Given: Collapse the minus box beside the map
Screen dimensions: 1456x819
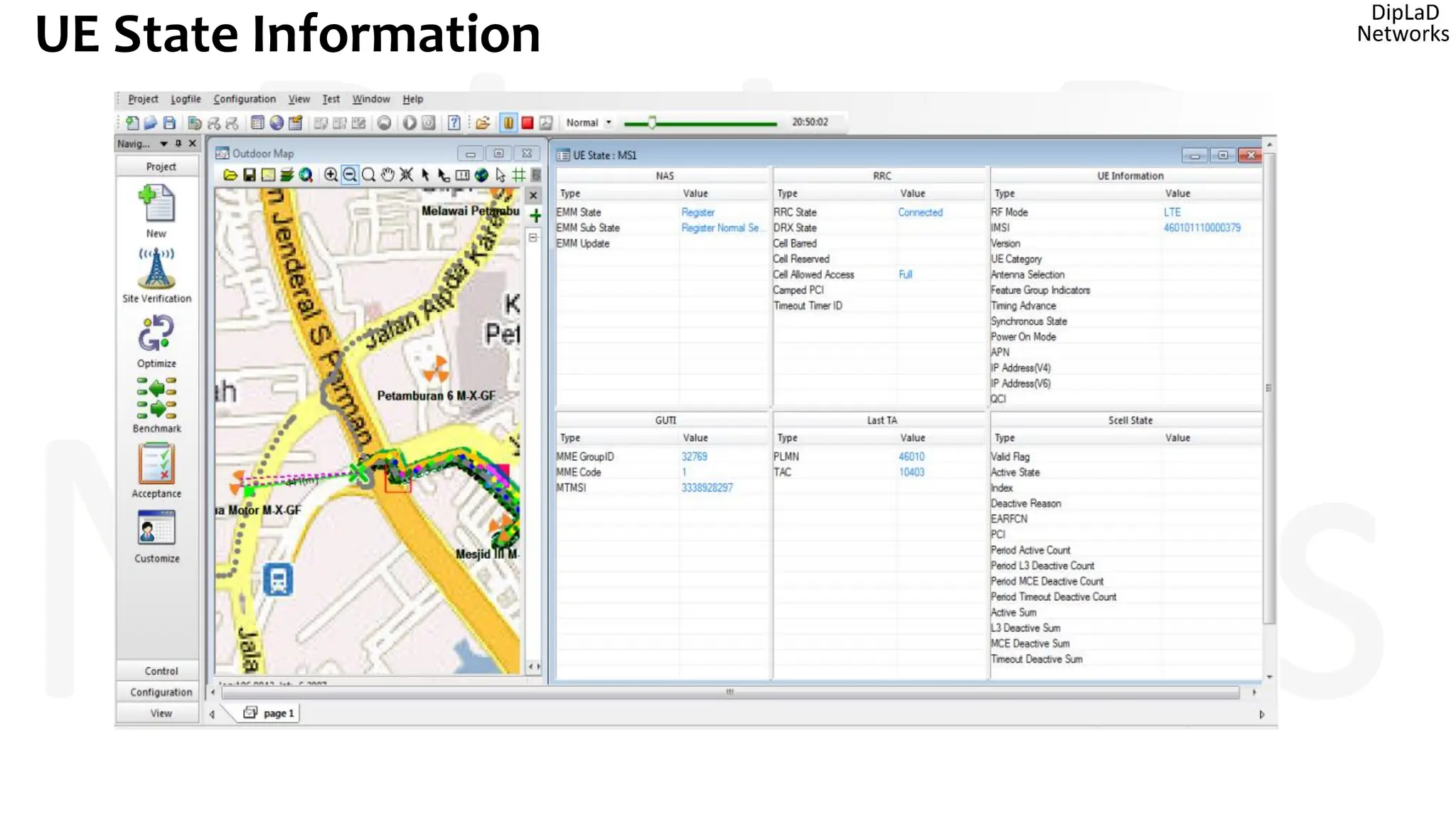Looking at the screenshot, I should coord(533,237).
